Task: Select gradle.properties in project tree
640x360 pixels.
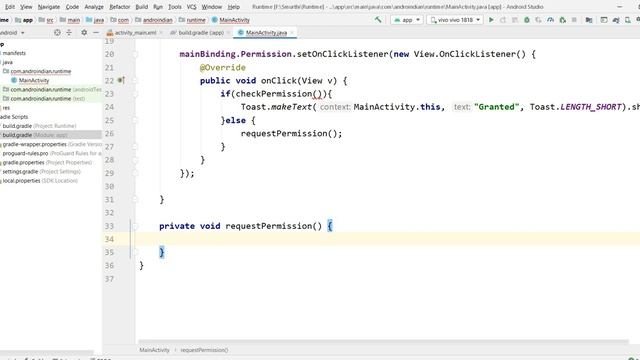Action: click(x=47, y=162)
